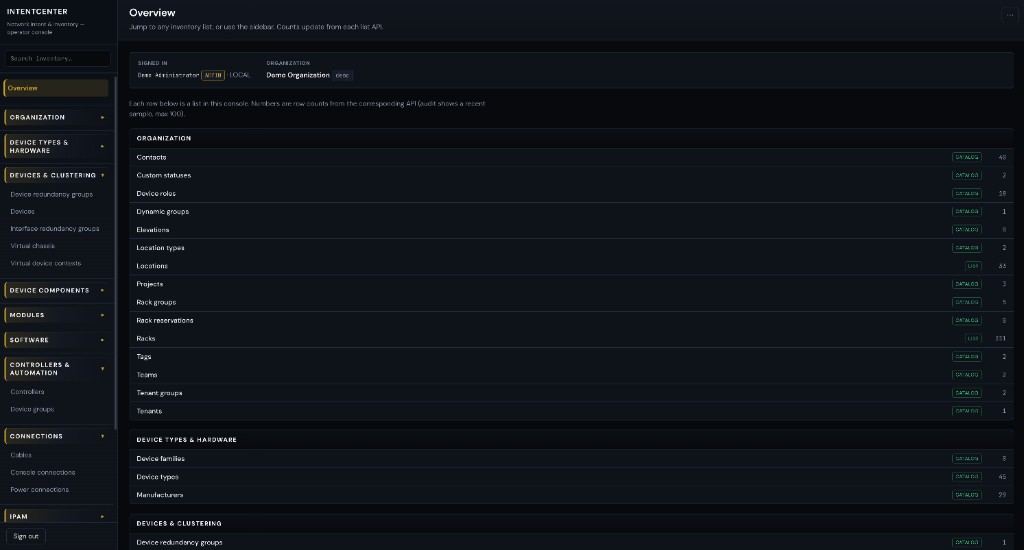Viewport: 1024px width, 550px height.
Task: Expand the Modules sidebar group
Action: pyautogui.click(x=56, y=315)
